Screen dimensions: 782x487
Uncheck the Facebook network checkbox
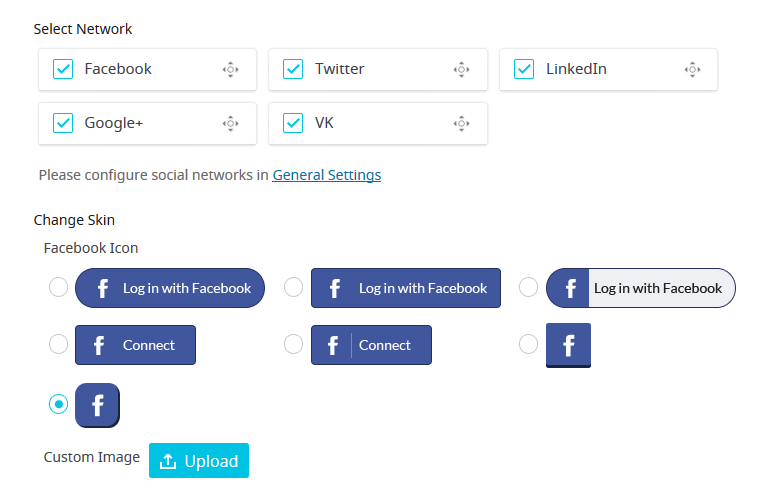click(x=63, y=69)
